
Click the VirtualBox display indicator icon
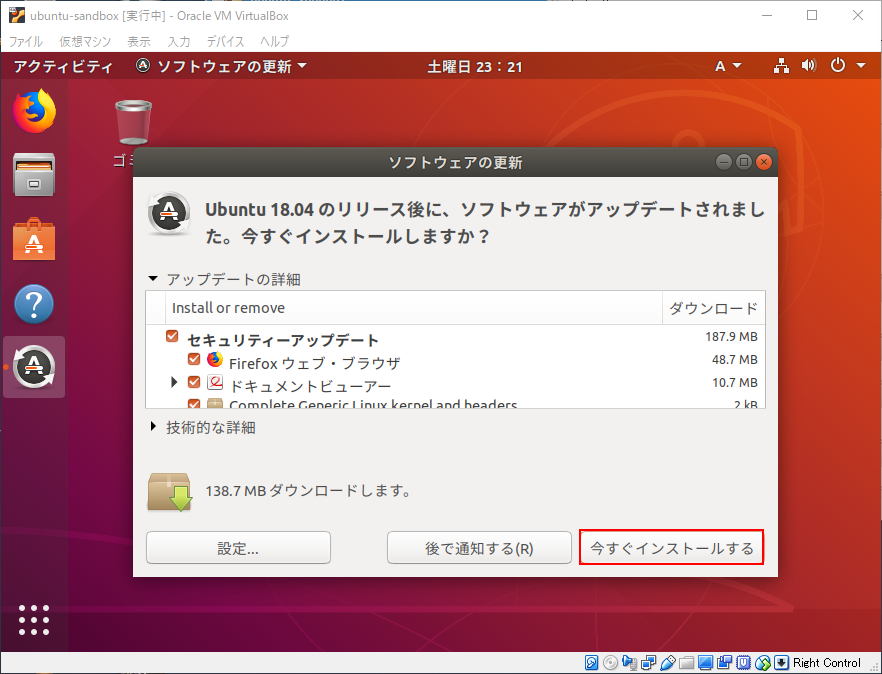click(705, 663)
